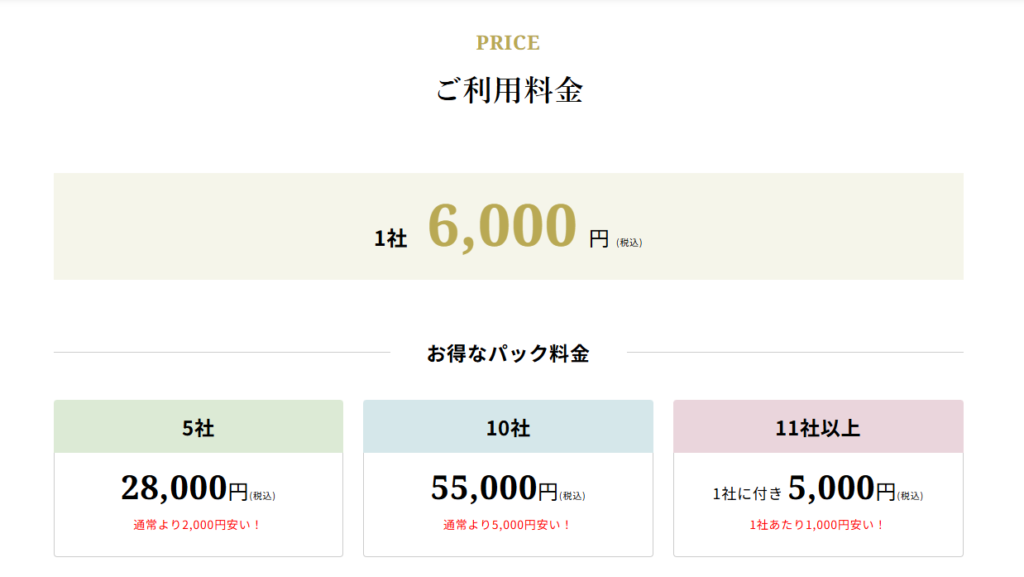
Task: Click the 55,000円 price
Action: coord(494,488)
